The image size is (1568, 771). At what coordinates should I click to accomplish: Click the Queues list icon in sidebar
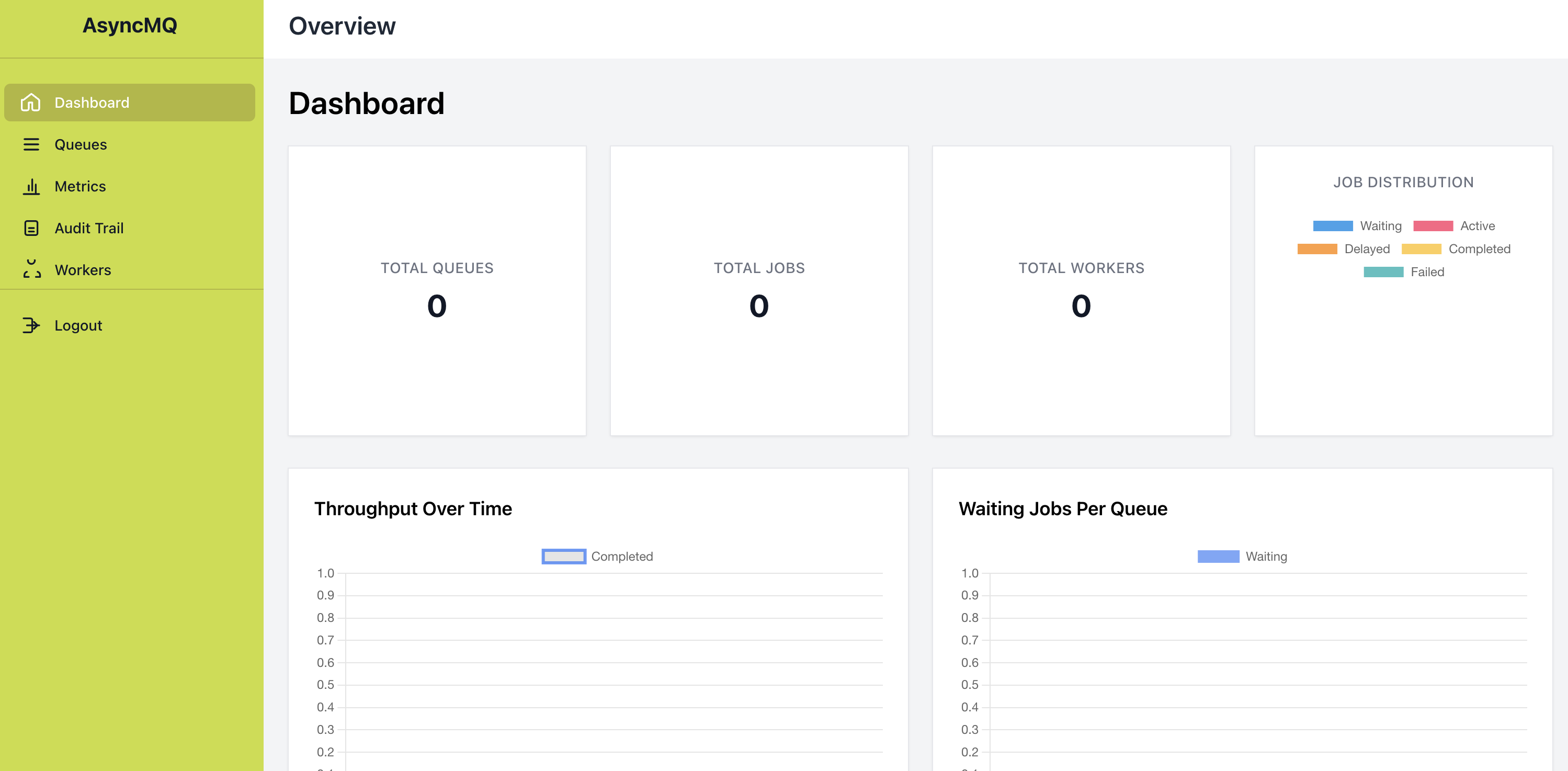31,144
